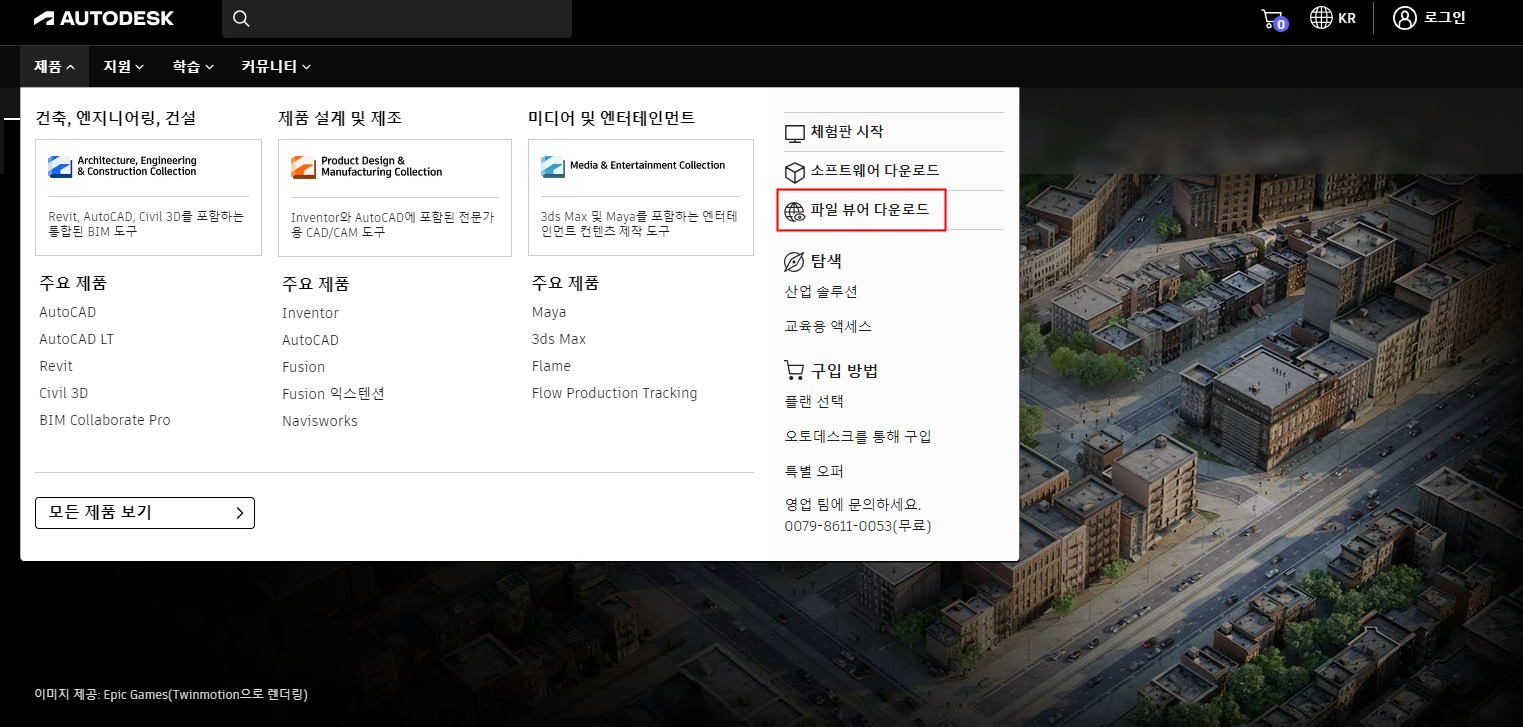This screenshot has width=1523, height=727.
Task: Open Flow Production Tracking link
Action: (x=614, y=393)
